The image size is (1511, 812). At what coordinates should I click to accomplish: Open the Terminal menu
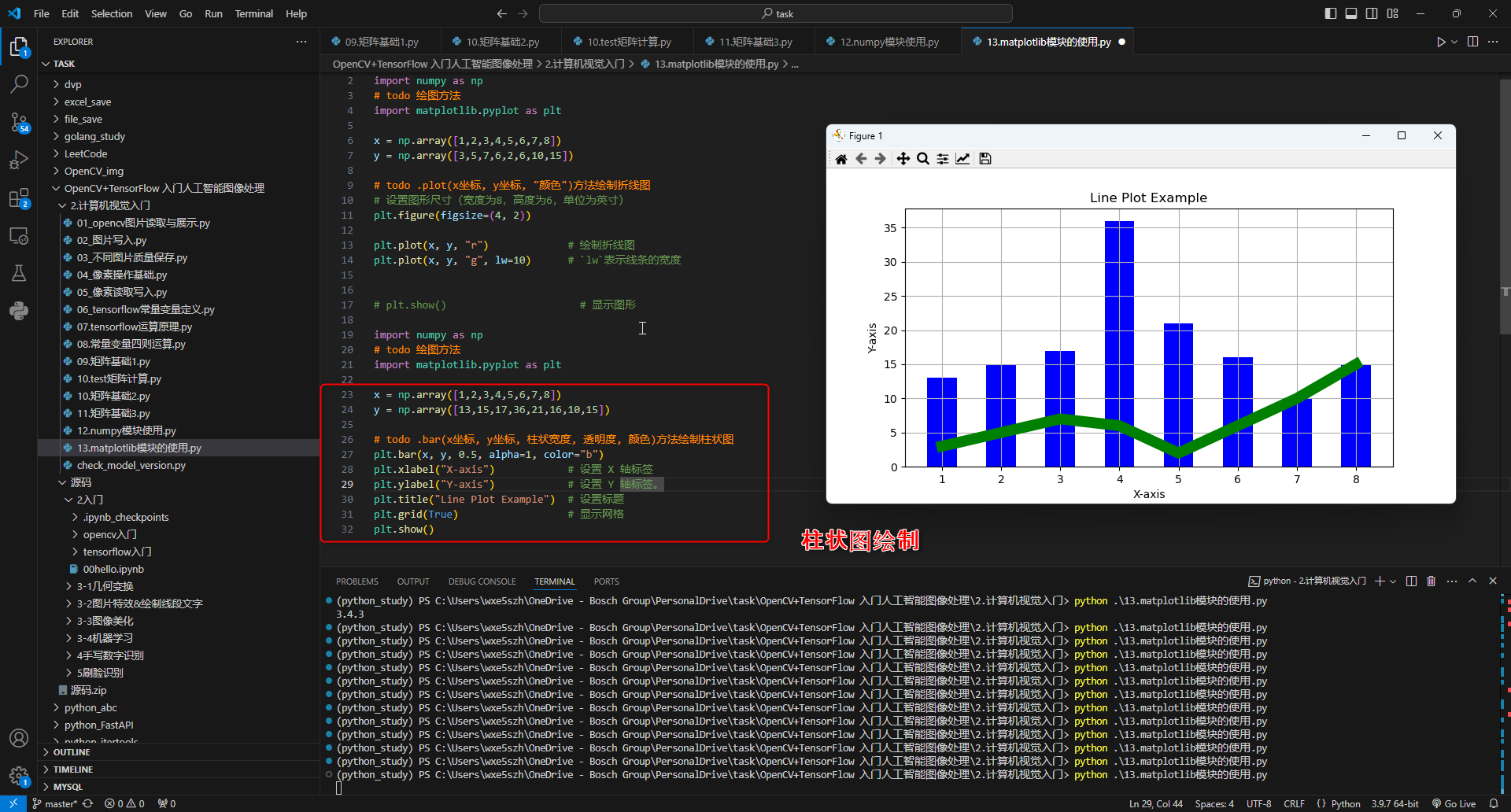(x=253, y=13)
